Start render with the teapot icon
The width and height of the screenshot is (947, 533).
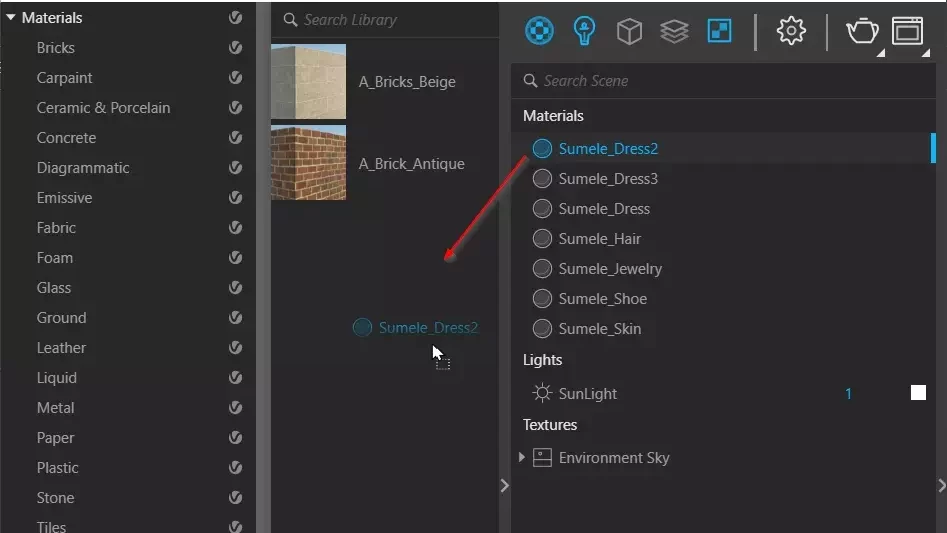tap(862, 31)
